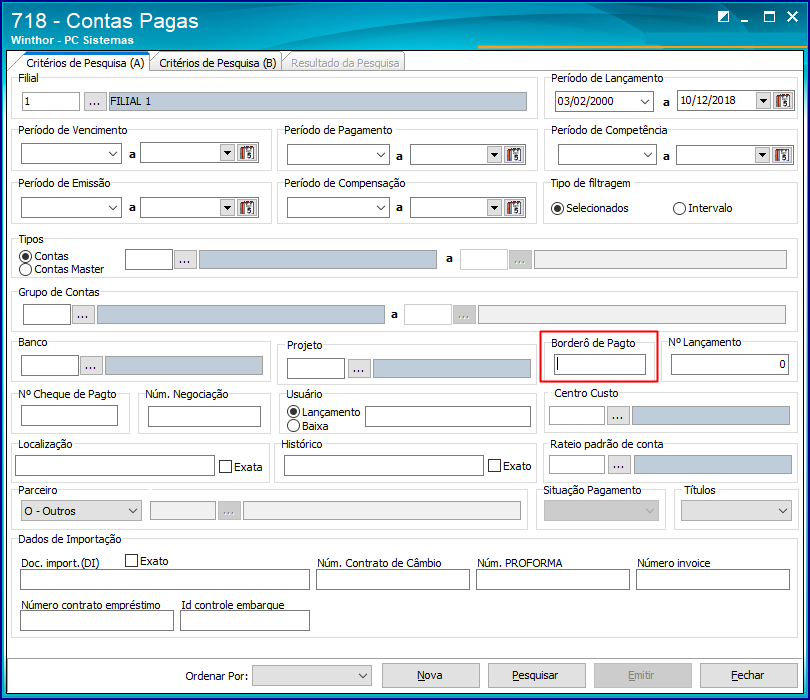This screenshot has width=810, height=700.
Task: Click the Filial lookup ellipsis button
Action: coord(94,101)
